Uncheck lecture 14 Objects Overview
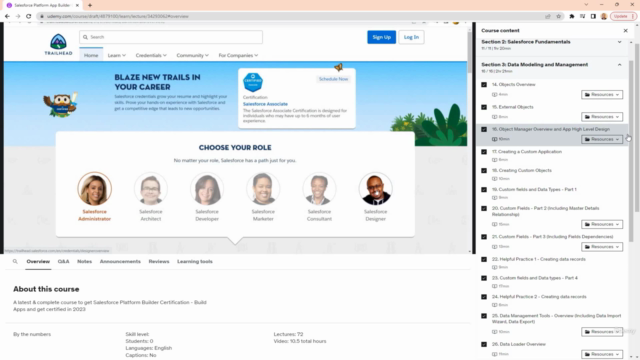The image size is (640, 360). pos(484,84)
